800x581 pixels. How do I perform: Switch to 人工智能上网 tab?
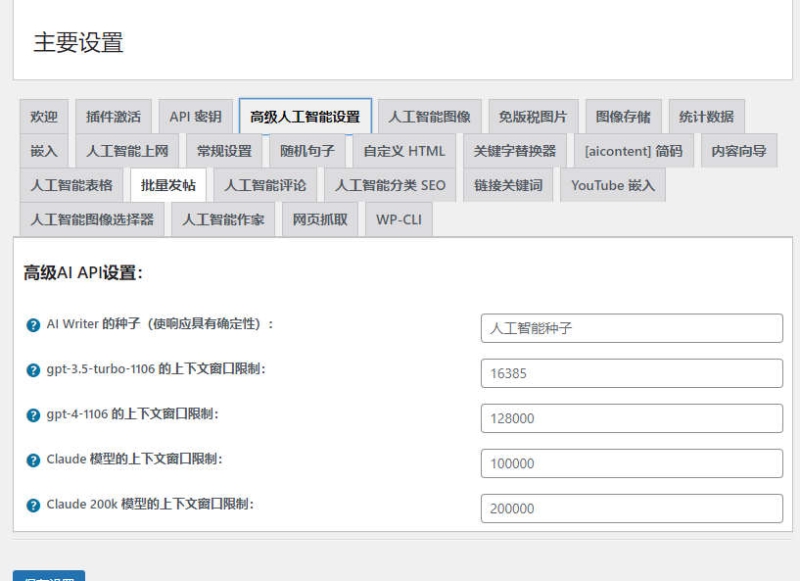click(x=127, y=150)
